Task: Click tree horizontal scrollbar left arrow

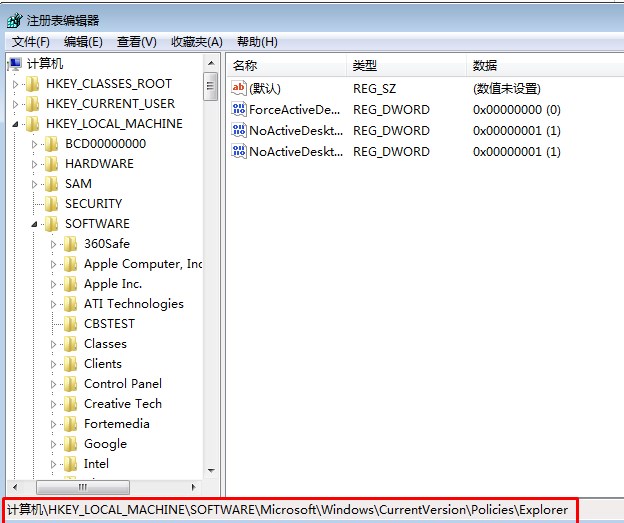Action: click(16, 487)
